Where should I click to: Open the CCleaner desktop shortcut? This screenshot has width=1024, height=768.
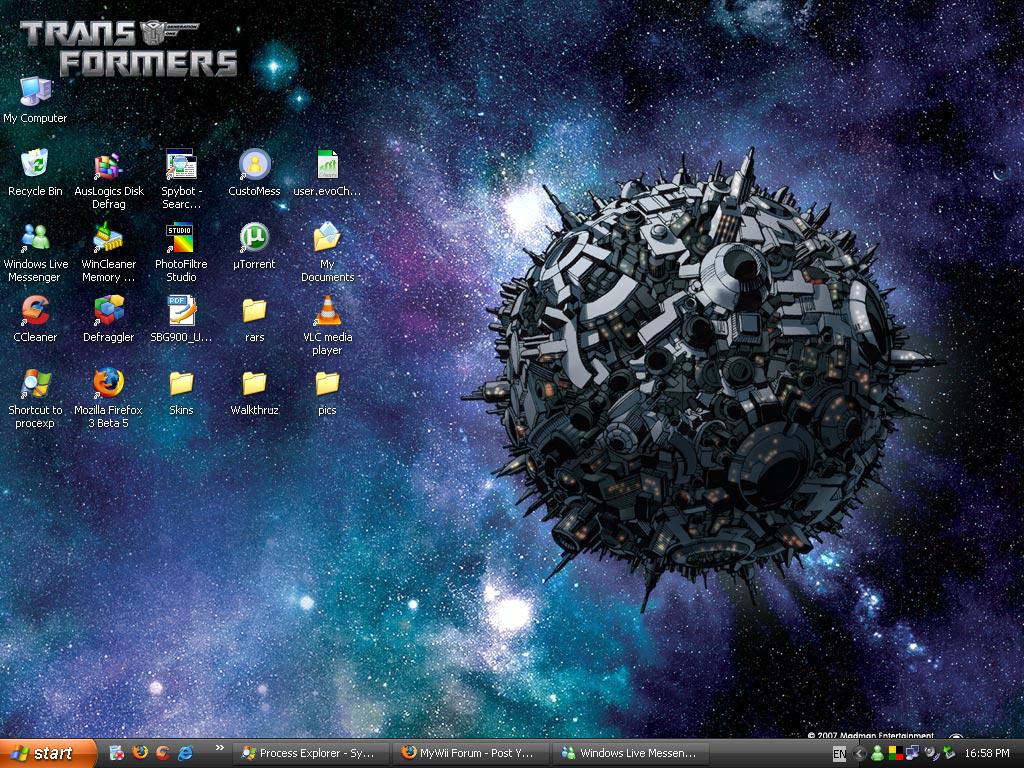[x=35, y=311]
